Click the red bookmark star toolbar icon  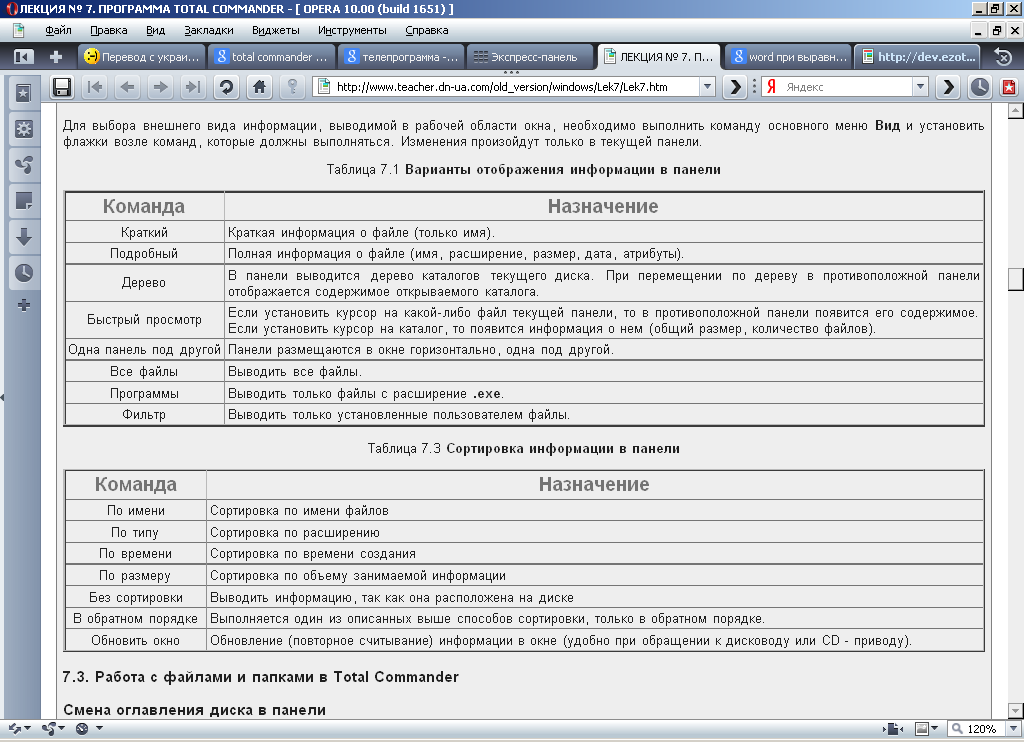1009,87
